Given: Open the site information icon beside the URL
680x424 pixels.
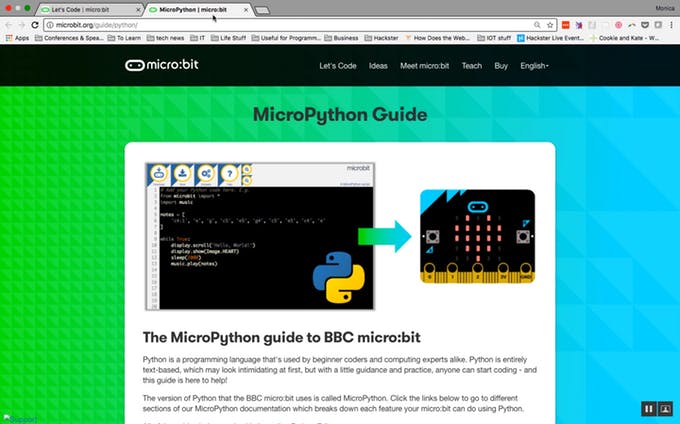Looking at the screenshot, I should [x=50, y=25].
